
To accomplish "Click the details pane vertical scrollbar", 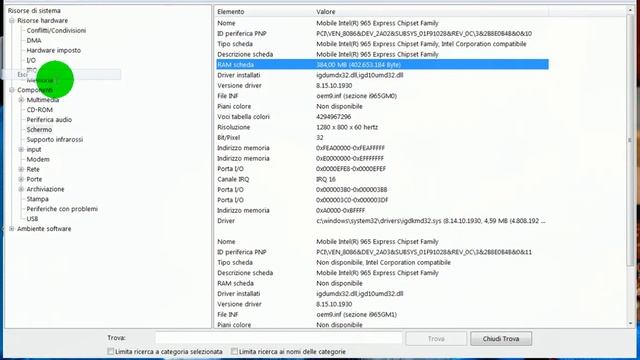I will (630, 141).
